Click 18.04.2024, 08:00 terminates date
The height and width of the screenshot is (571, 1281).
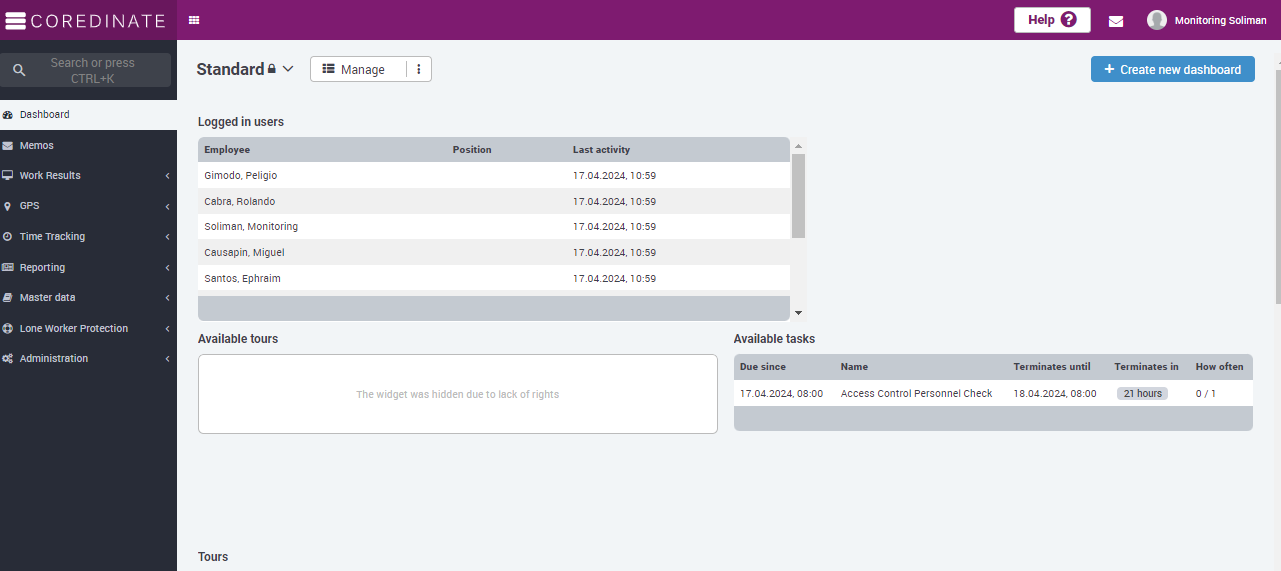click(1055, 394)
